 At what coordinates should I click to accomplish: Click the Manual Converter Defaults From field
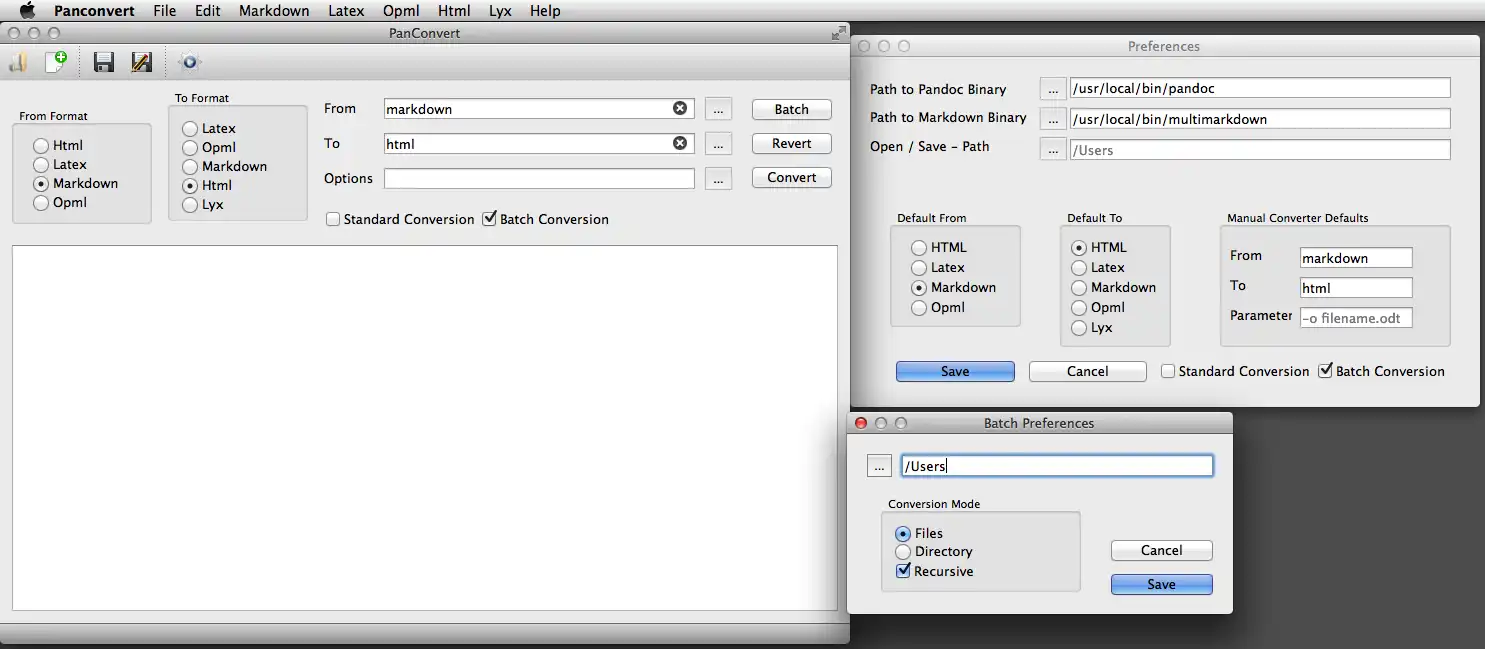[x=1356, y=258]
